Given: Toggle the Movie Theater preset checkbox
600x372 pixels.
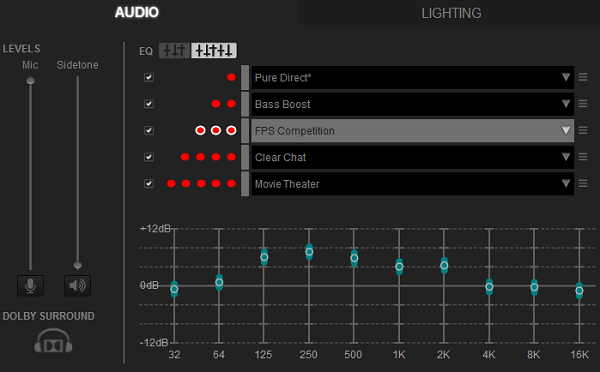Looking at the screenshot, I should pos(149,184).
